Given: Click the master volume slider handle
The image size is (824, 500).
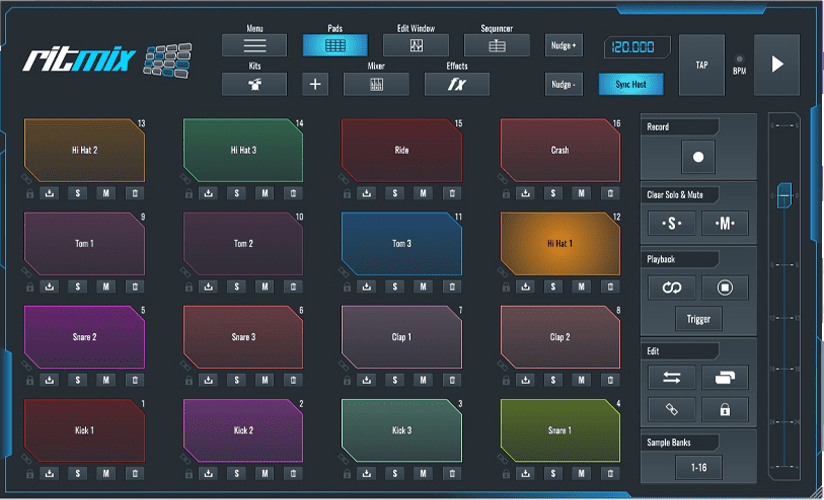Looking at the screenshot, I should (784, 195).
